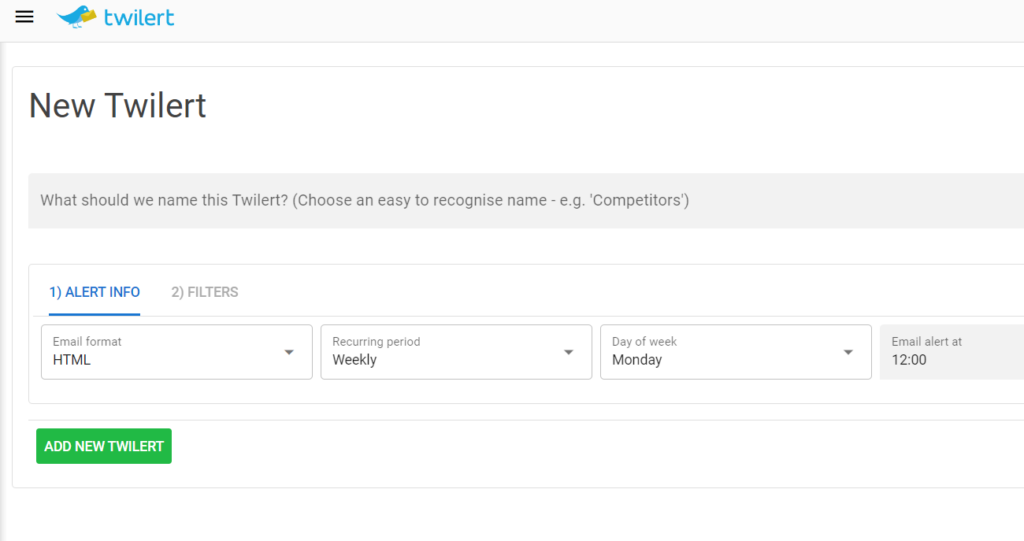
Task: Click the New Twilert page heading
Action: point(118,105)
